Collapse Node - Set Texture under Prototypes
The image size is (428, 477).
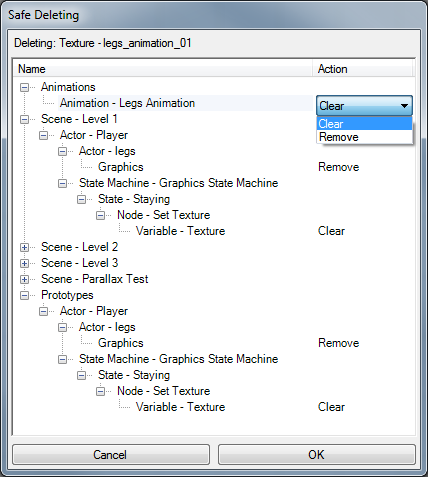click(101, 392)
